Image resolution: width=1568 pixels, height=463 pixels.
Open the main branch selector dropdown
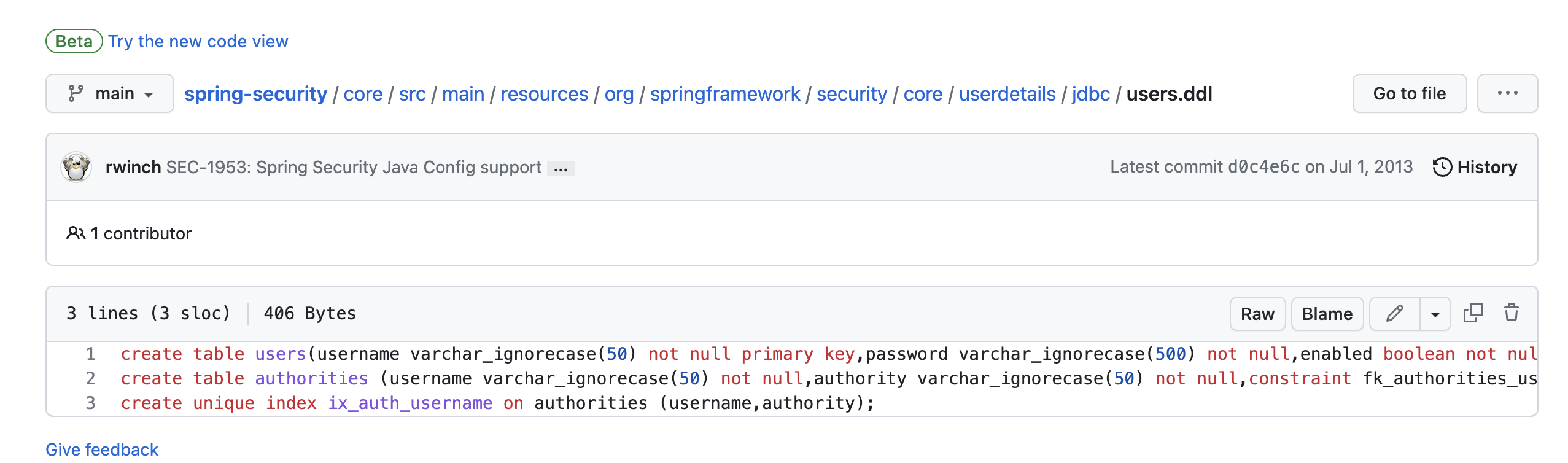click(x=109, y=93)
